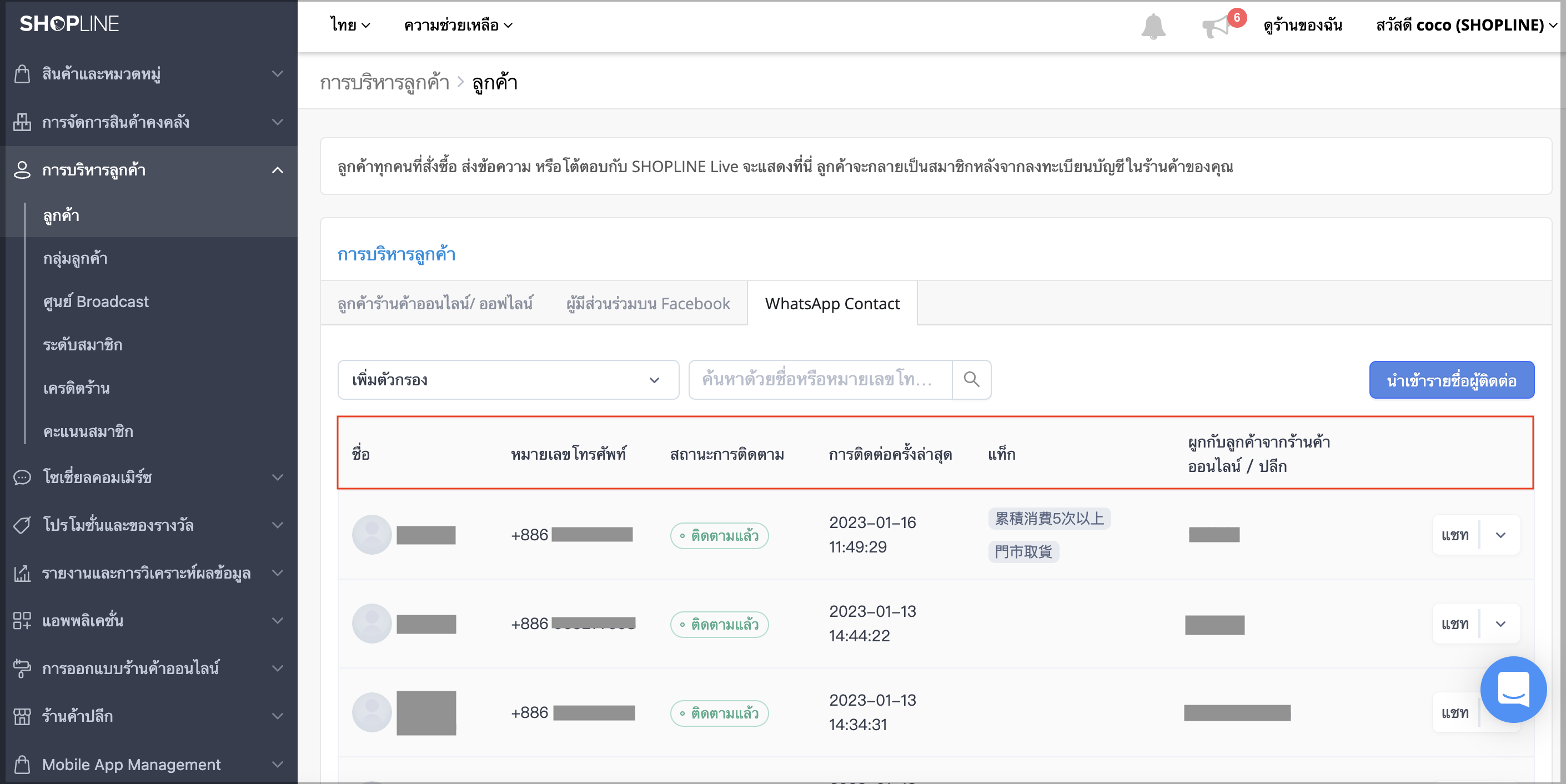Select the ลูกค้าร้านค้าออนไลน์/ ออฟไลน์ tab
Viewport: 1566px width, 784px height.
(435, 303)
